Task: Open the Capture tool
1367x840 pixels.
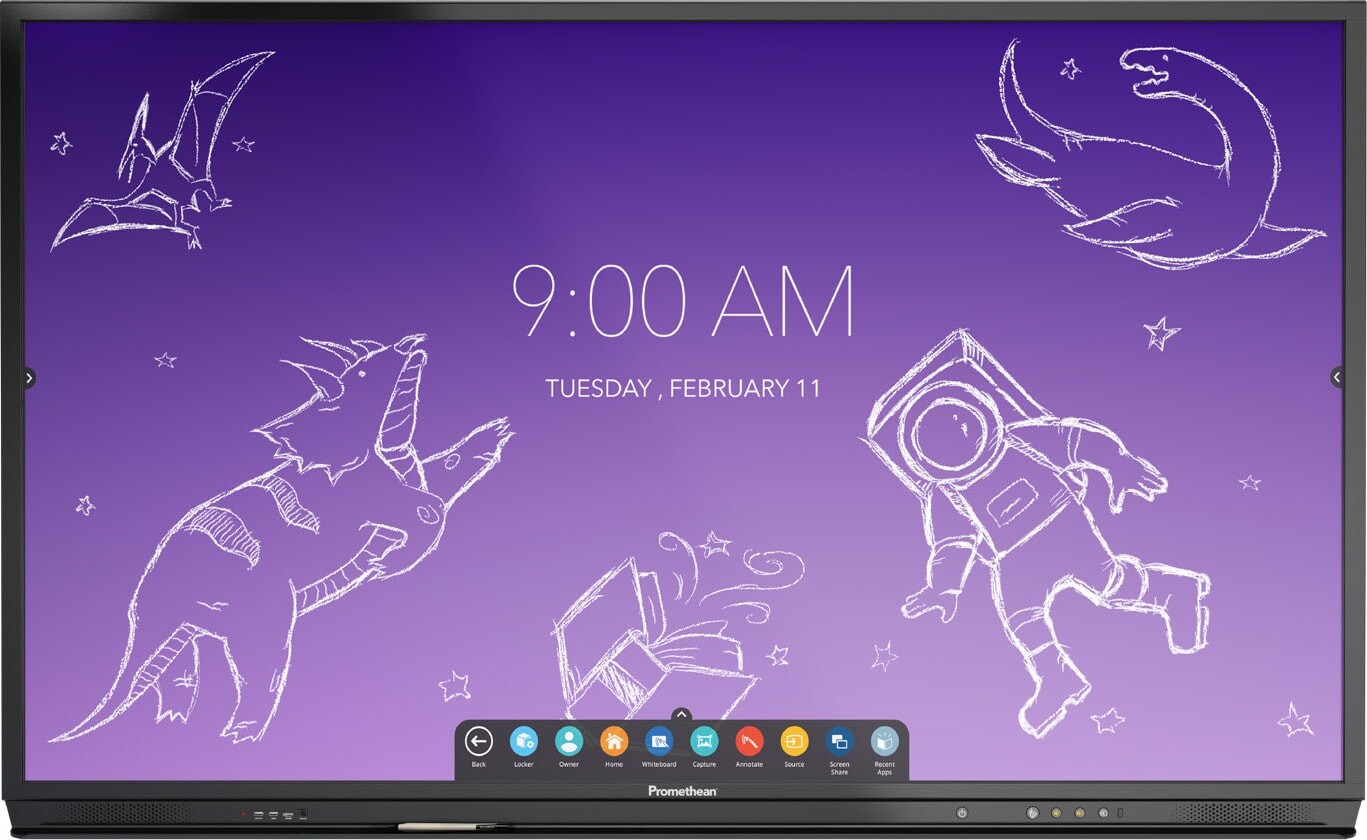Action: pos(704,742)
